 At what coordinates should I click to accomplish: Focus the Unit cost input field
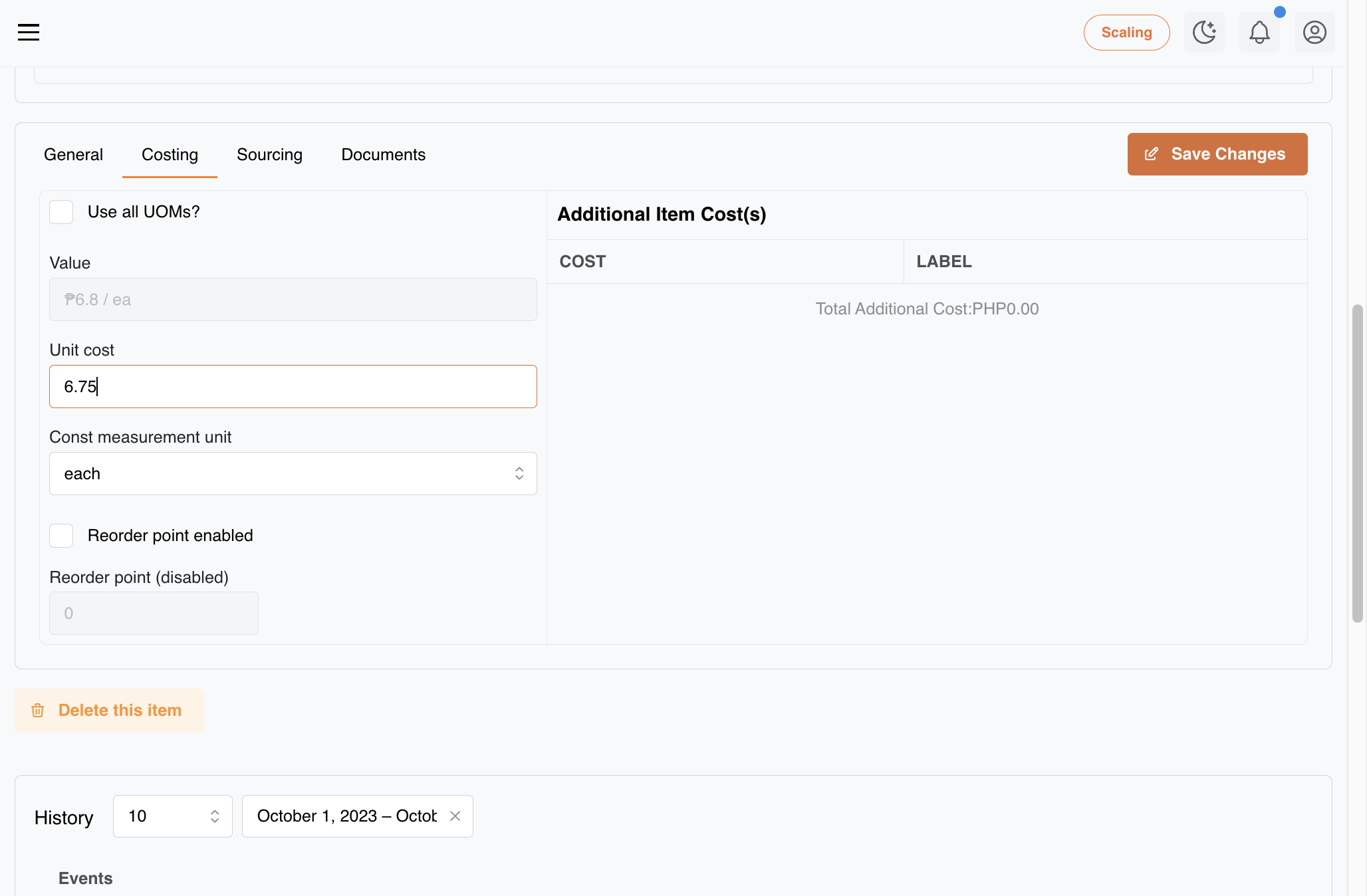point(293,387)
